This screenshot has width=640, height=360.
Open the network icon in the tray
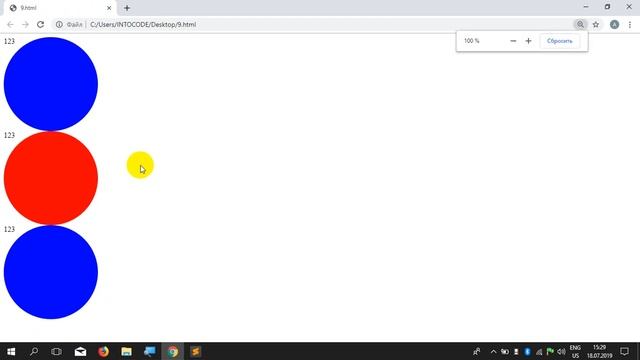click(539, 351)
